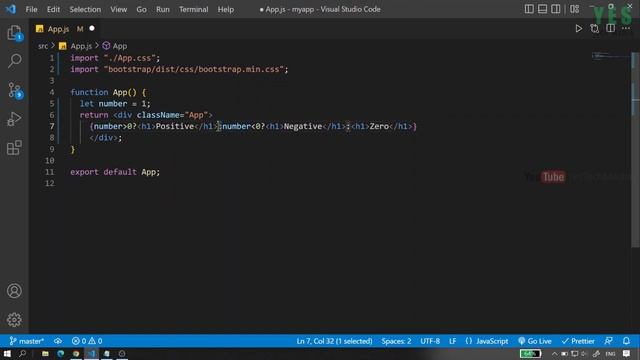Click the ENG input language indicator
The height and width of the screenshot is (360, 640).
pos(610,353)
